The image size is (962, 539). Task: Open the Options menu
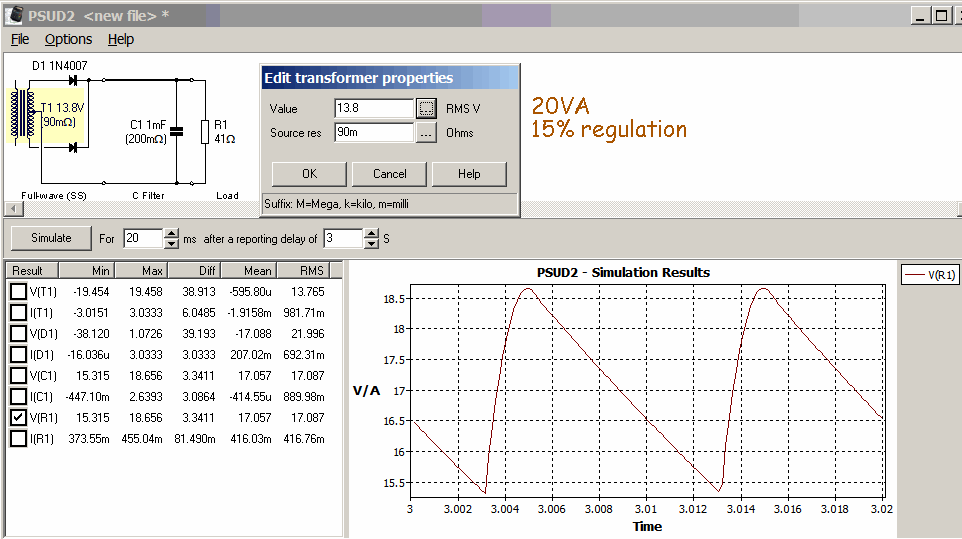click(x=68, y=39)
